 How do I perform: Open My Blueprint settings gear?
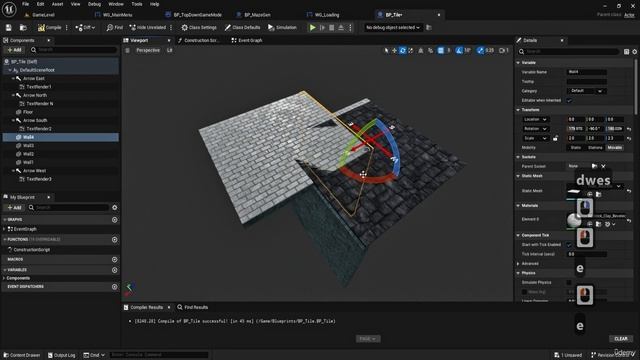115,207
